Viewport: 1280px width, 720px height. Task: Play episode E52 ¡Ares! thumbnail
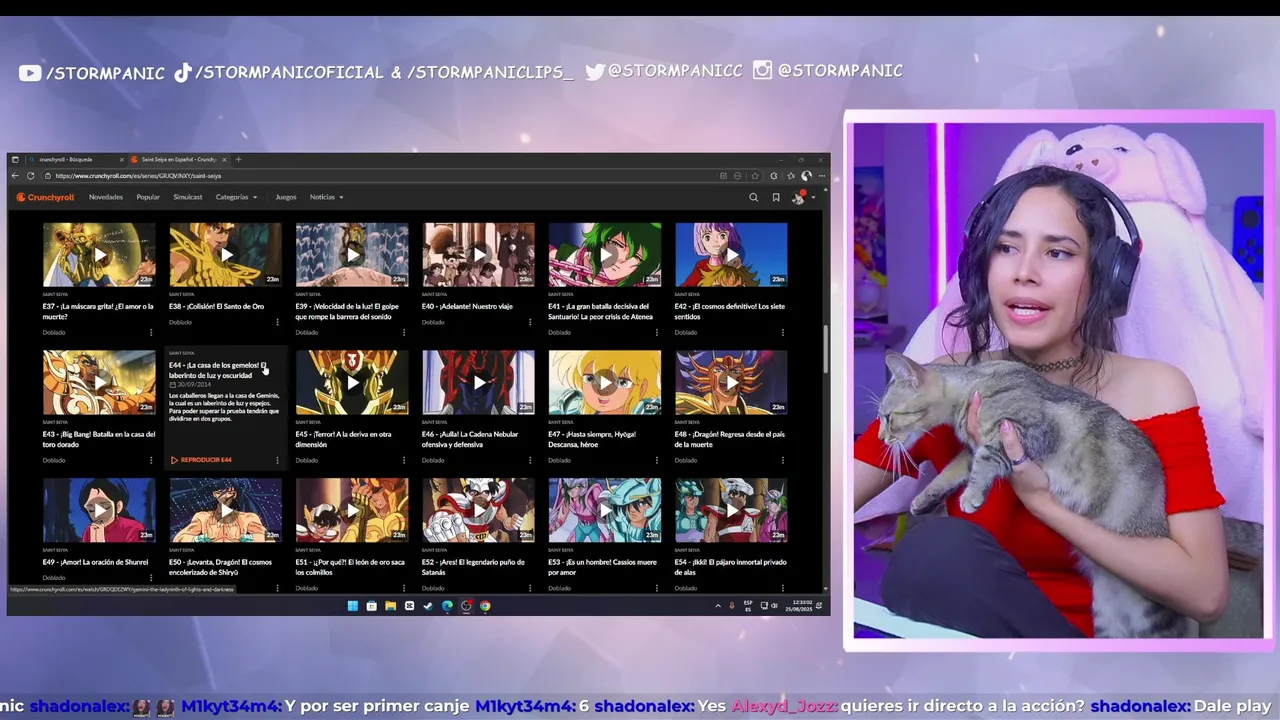[478, 510]
